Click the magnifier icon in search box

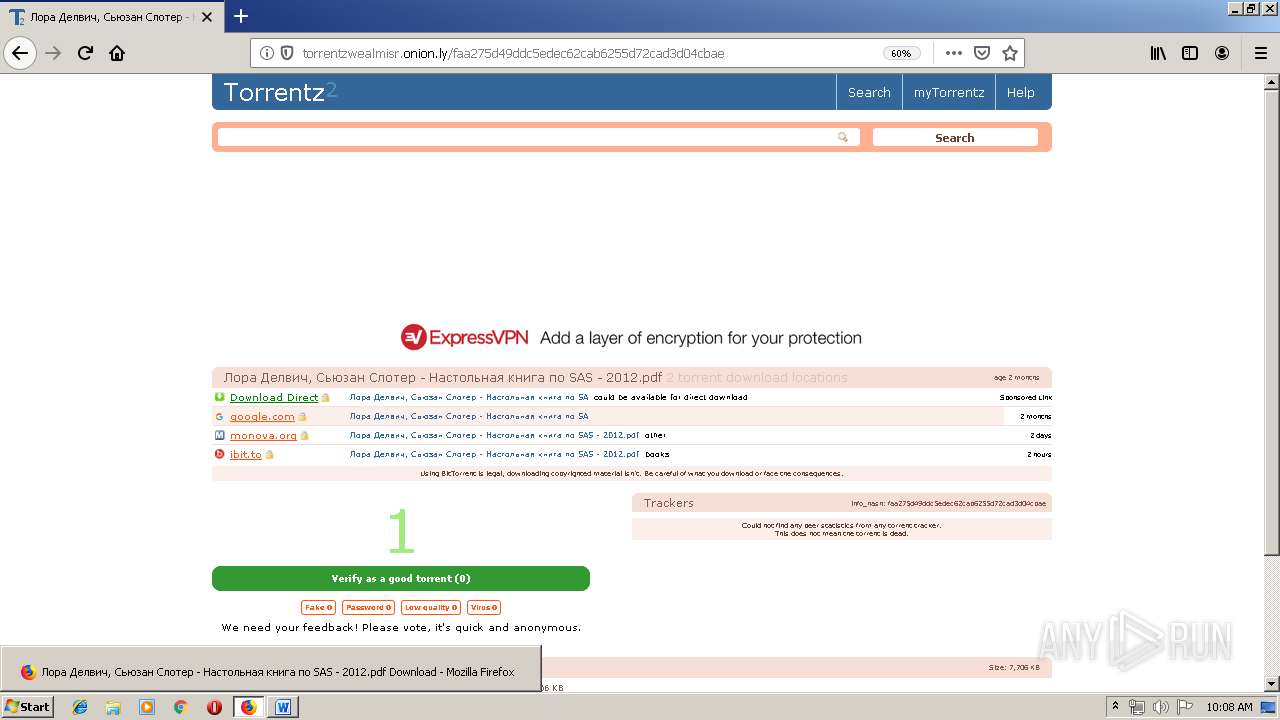(x=843, y=137)
